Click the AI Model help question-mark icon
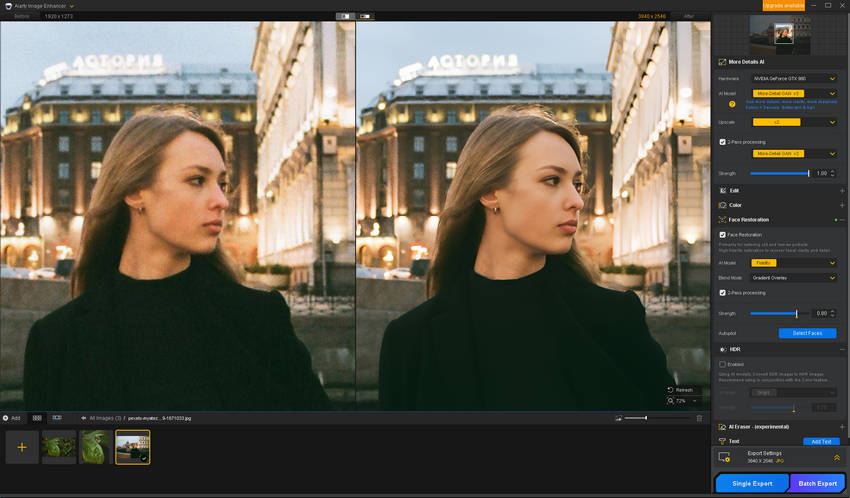This screenshot has width=850, height=498. point(732,104)
